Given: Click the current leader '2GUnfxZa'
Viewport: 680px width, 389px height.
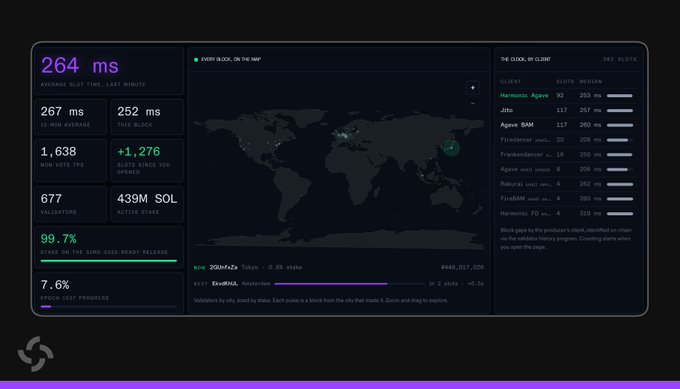Looking at the screenshot, I should 223,267.
